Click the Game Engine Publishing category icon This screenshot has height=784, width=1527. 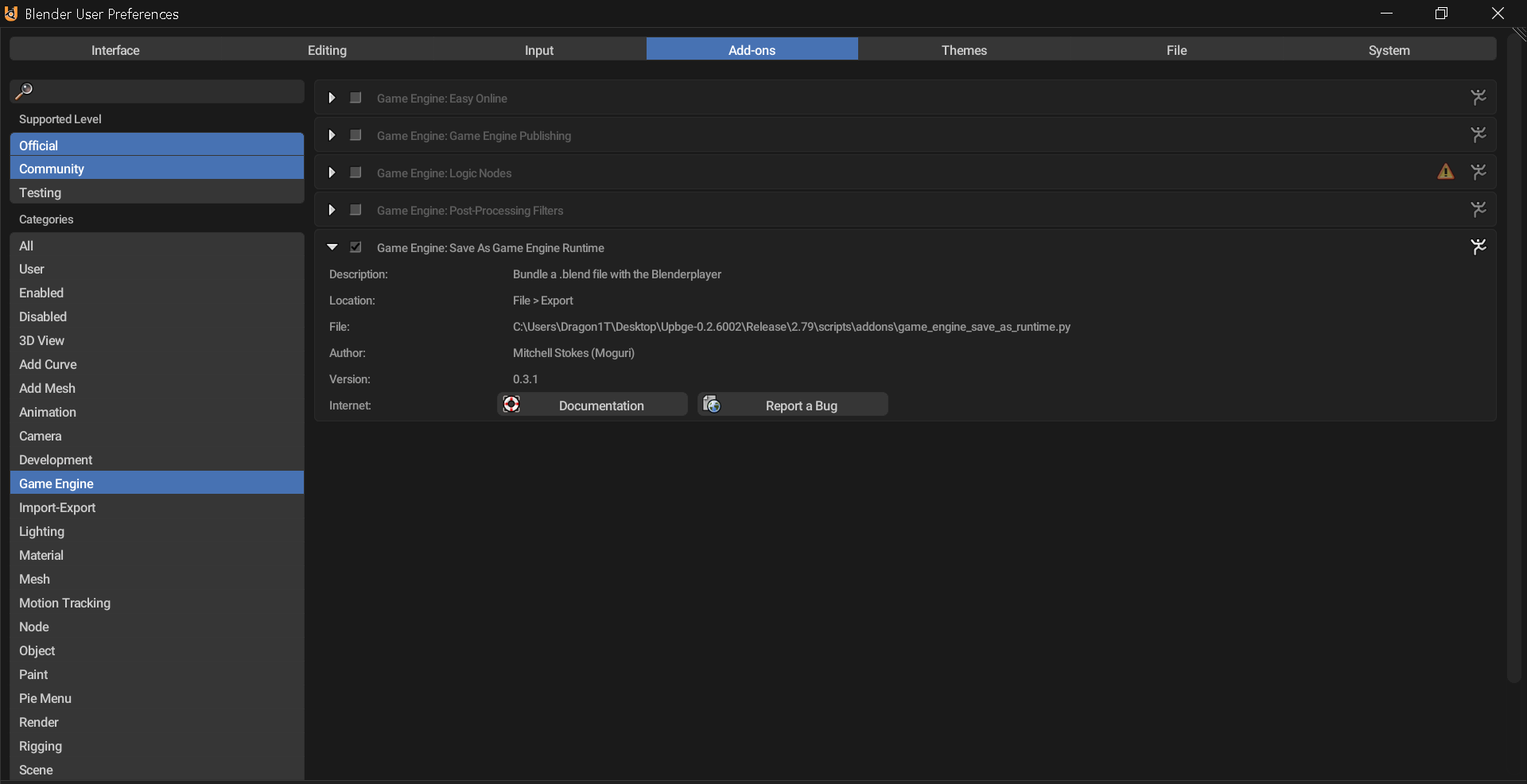(1478, 134)
